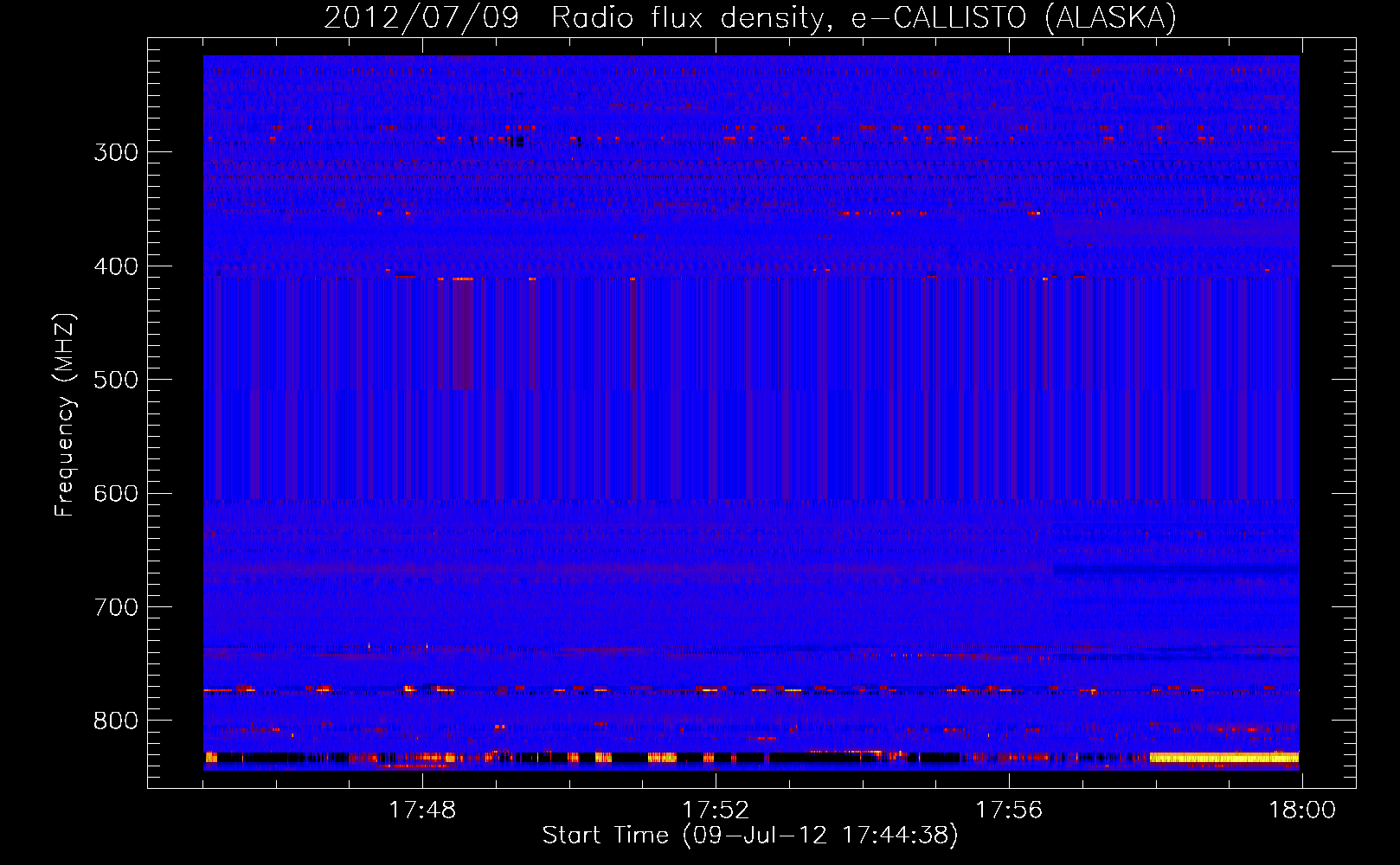Click the 18:00 time tick label

[x=1302, y=811]
